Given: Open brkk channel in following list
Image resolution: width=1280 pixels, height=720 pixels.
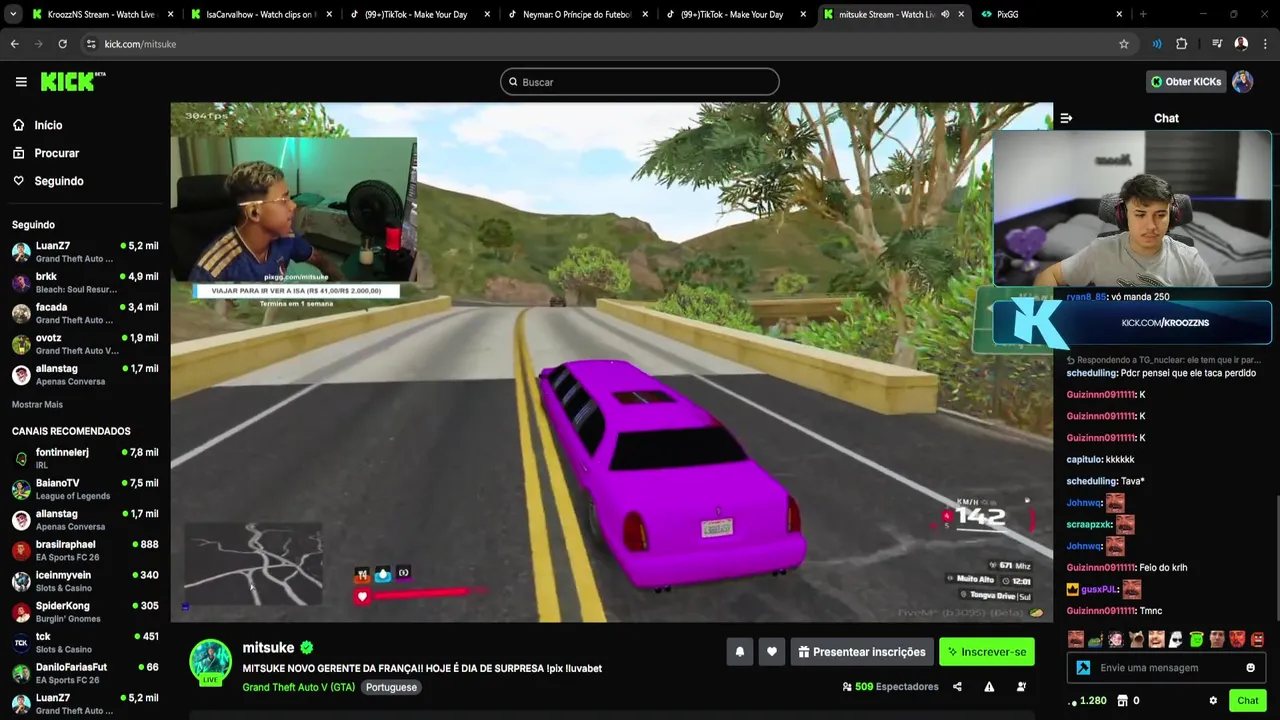Looking at the screenshot, I should click(x=84, y=282).
